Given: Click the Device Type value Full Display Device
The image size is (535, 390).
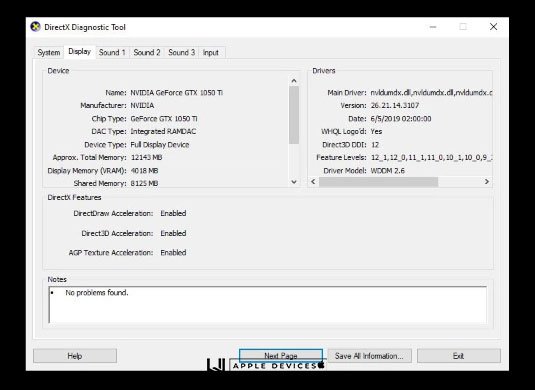Looking at the screenshot, I should click(x=160, y=145).
